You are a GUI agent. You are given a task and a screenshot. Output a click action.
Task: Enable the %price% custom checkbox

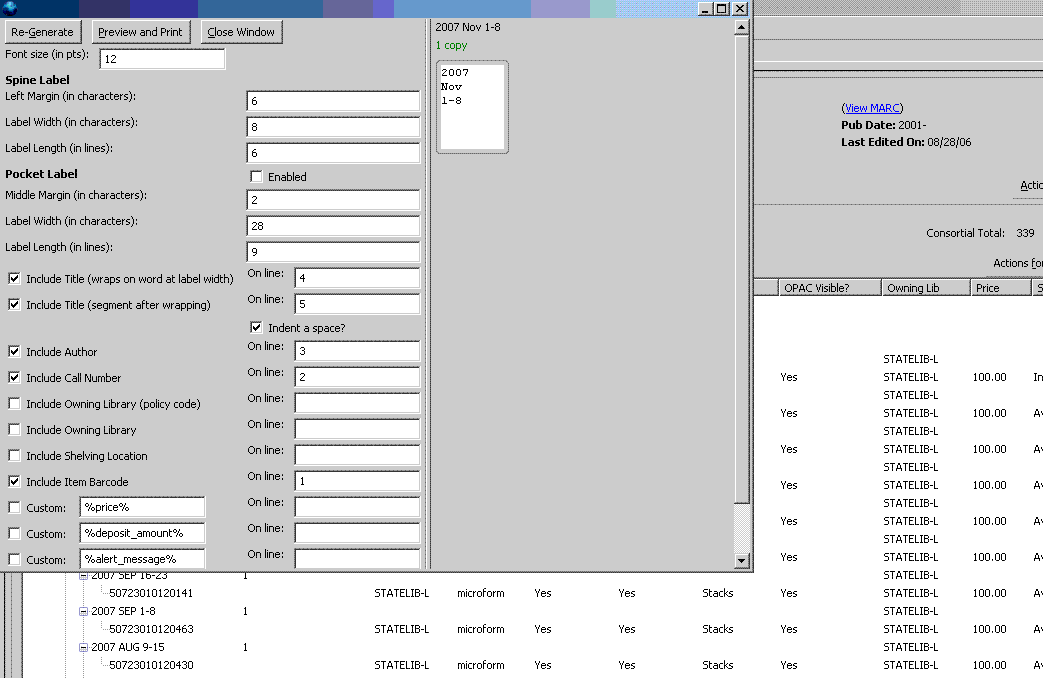(14, 508)
